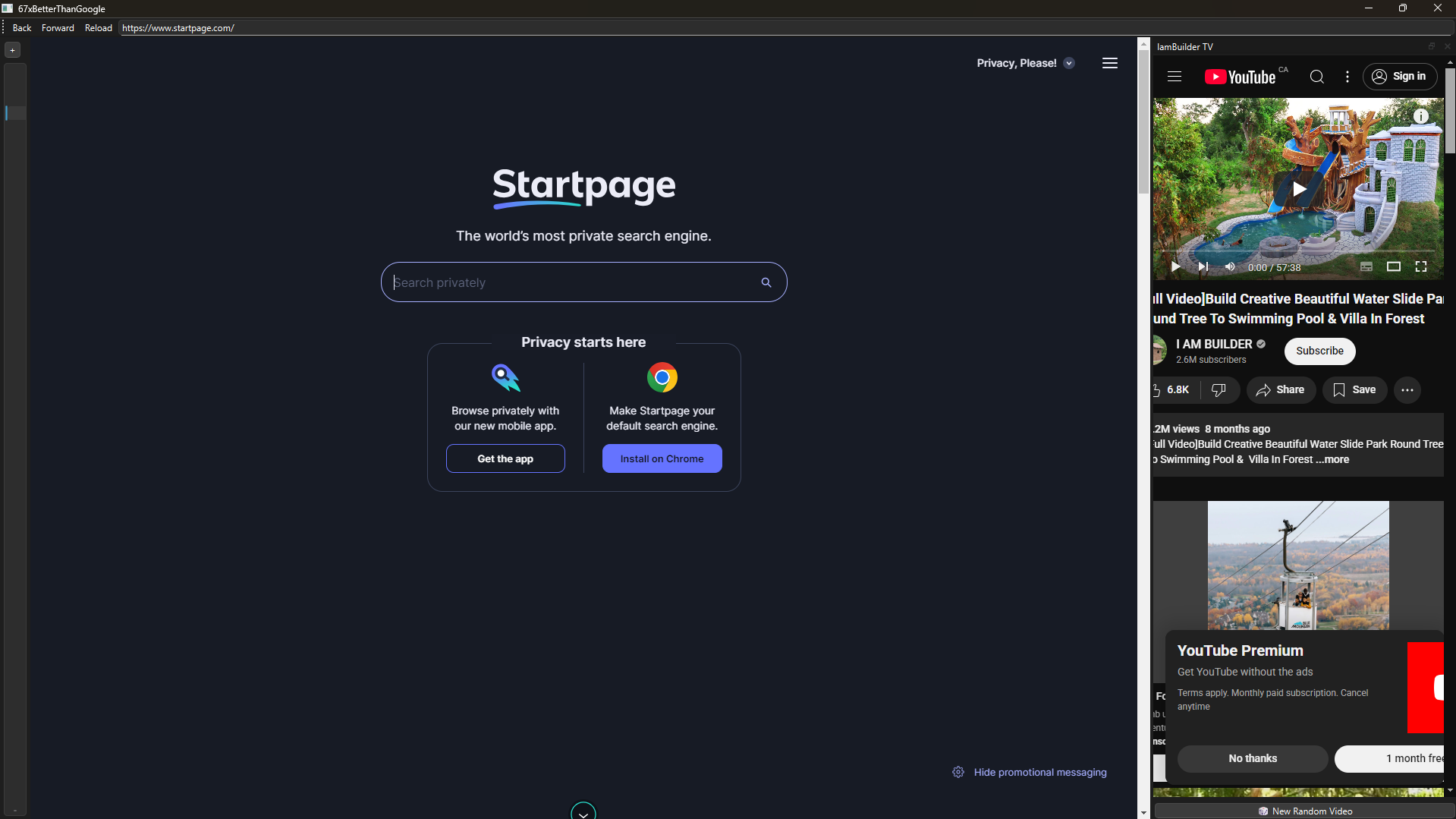Click the Install on Chrome button
This screenshot has width=1456, height=819.
662,458
